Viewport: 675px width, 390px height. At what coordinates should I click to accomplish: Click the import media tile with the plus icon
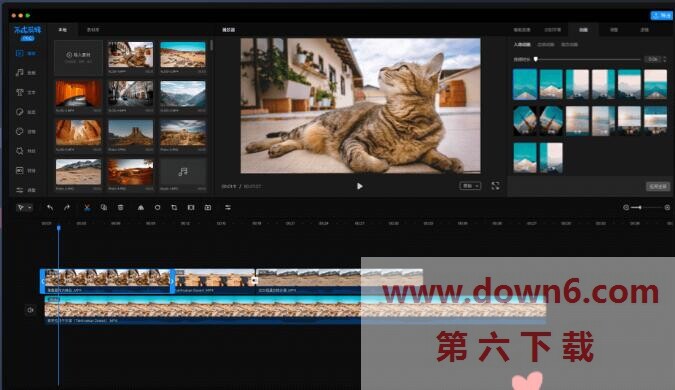tap(78, 57)
